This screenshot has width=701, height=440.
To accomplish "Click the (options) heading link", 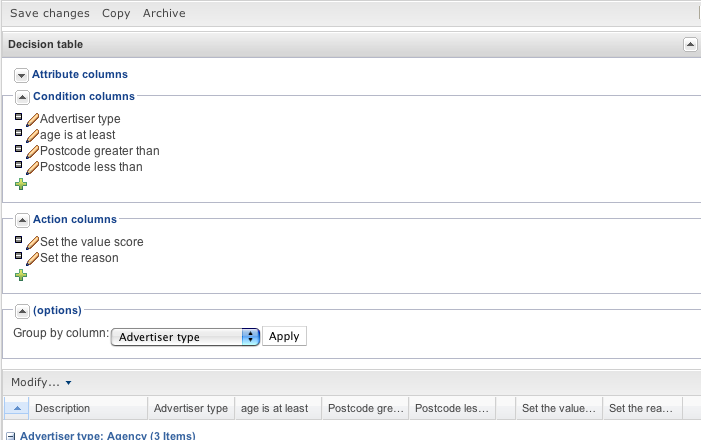I will 57,310.
